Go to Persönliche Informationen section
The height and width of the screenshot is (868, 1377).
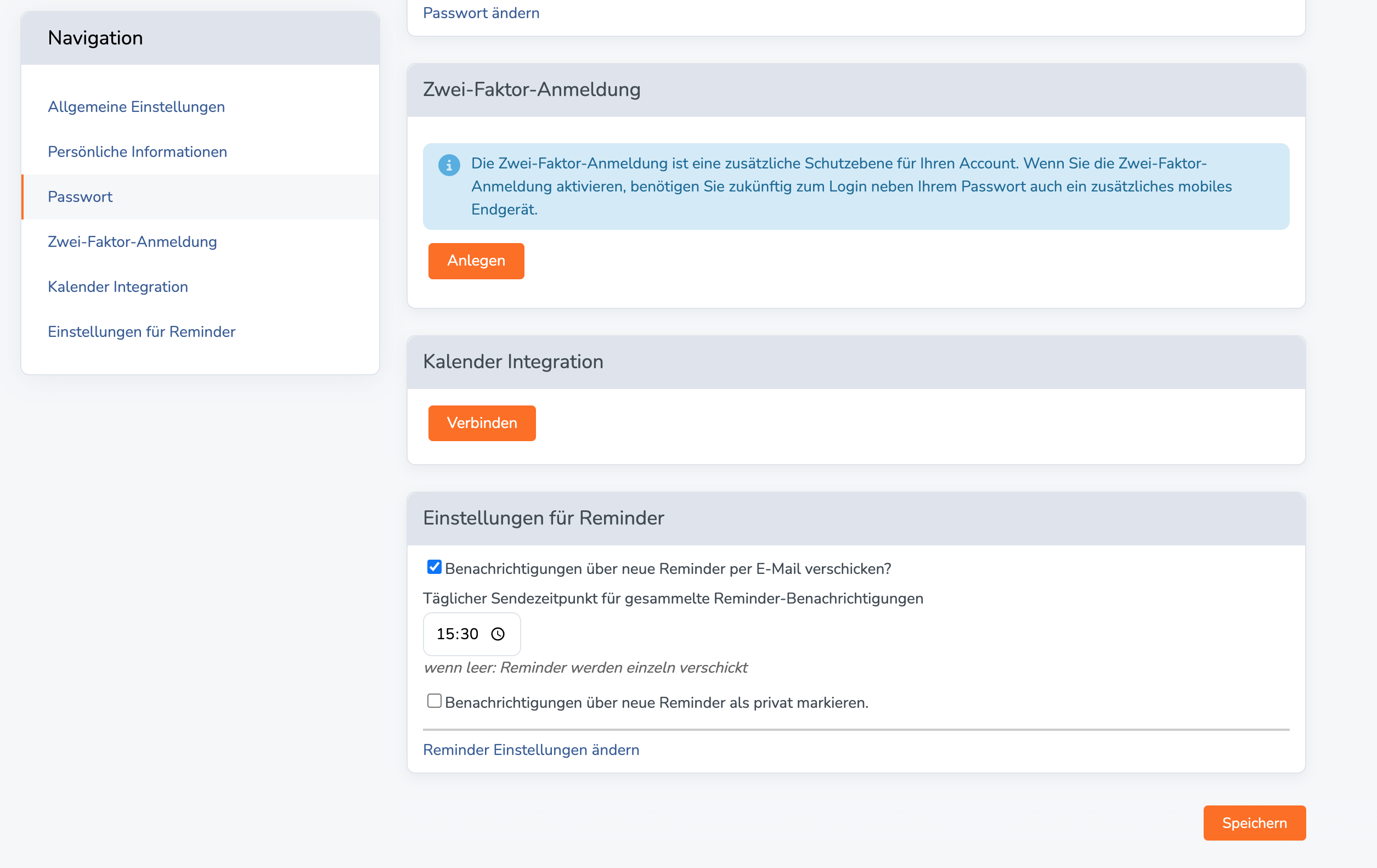[x=137, y=152]
